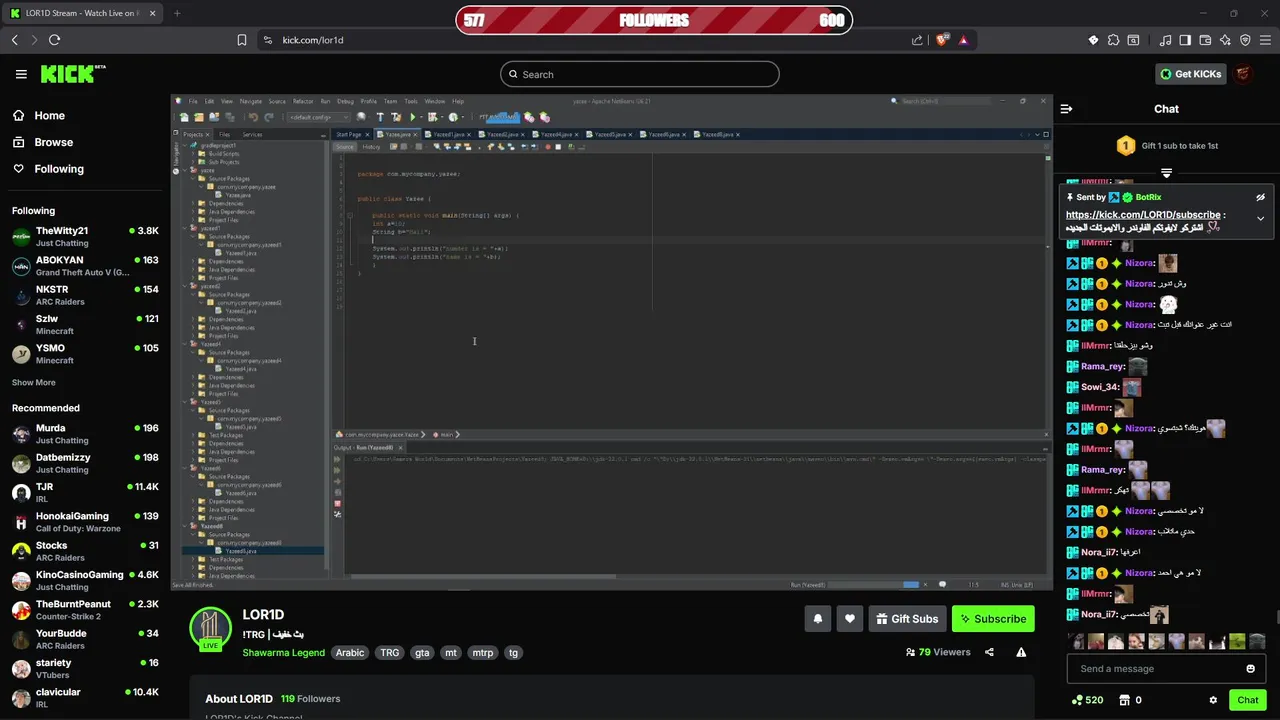Screen dimensions: 1280x720
Task: Open the Shawarma Legend category link
Action: pyautogui.click(x=283, y=653)
